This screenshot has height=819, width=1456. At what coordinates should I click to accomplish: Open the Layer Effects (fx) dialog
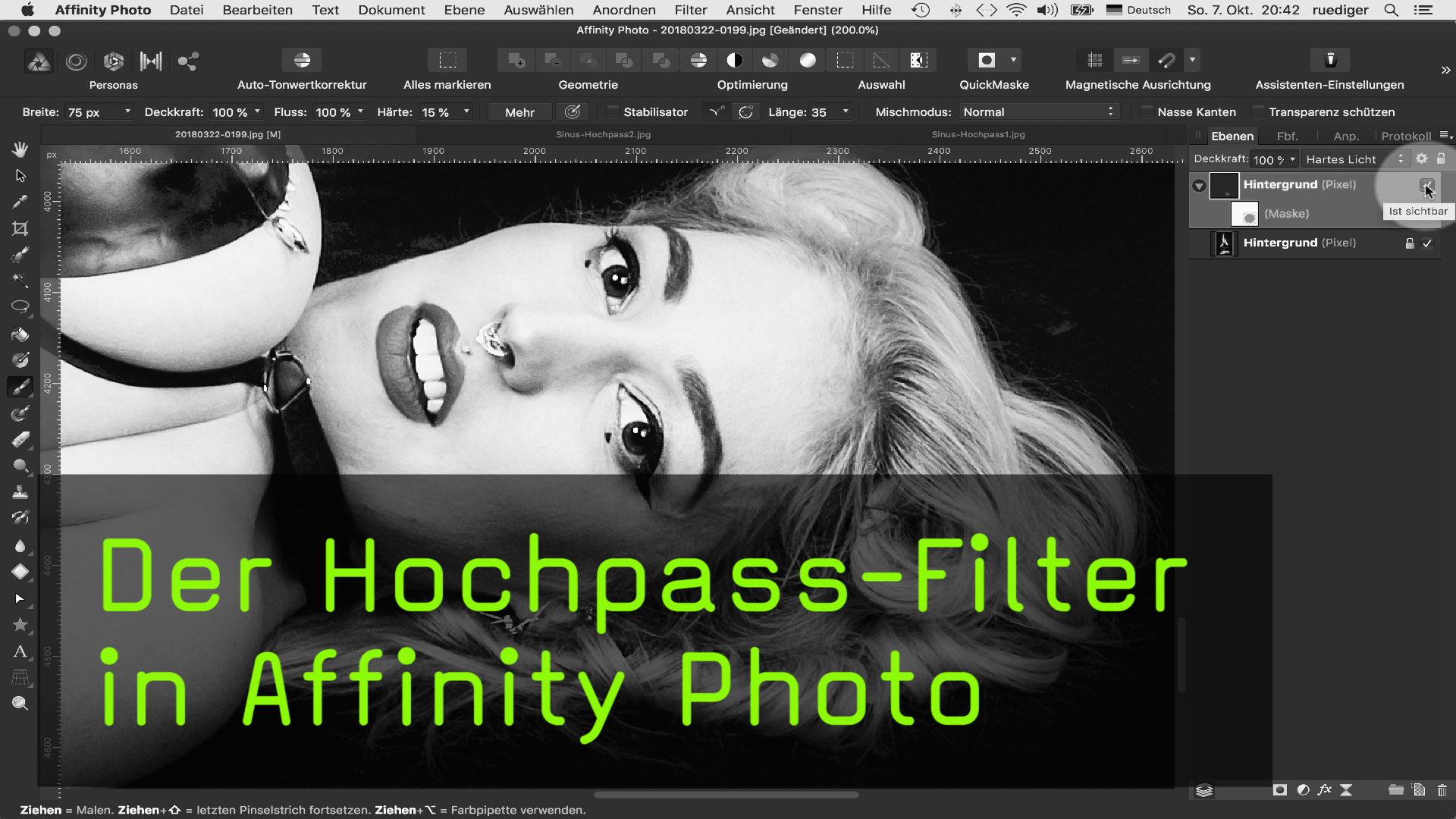click(1325, 789)
